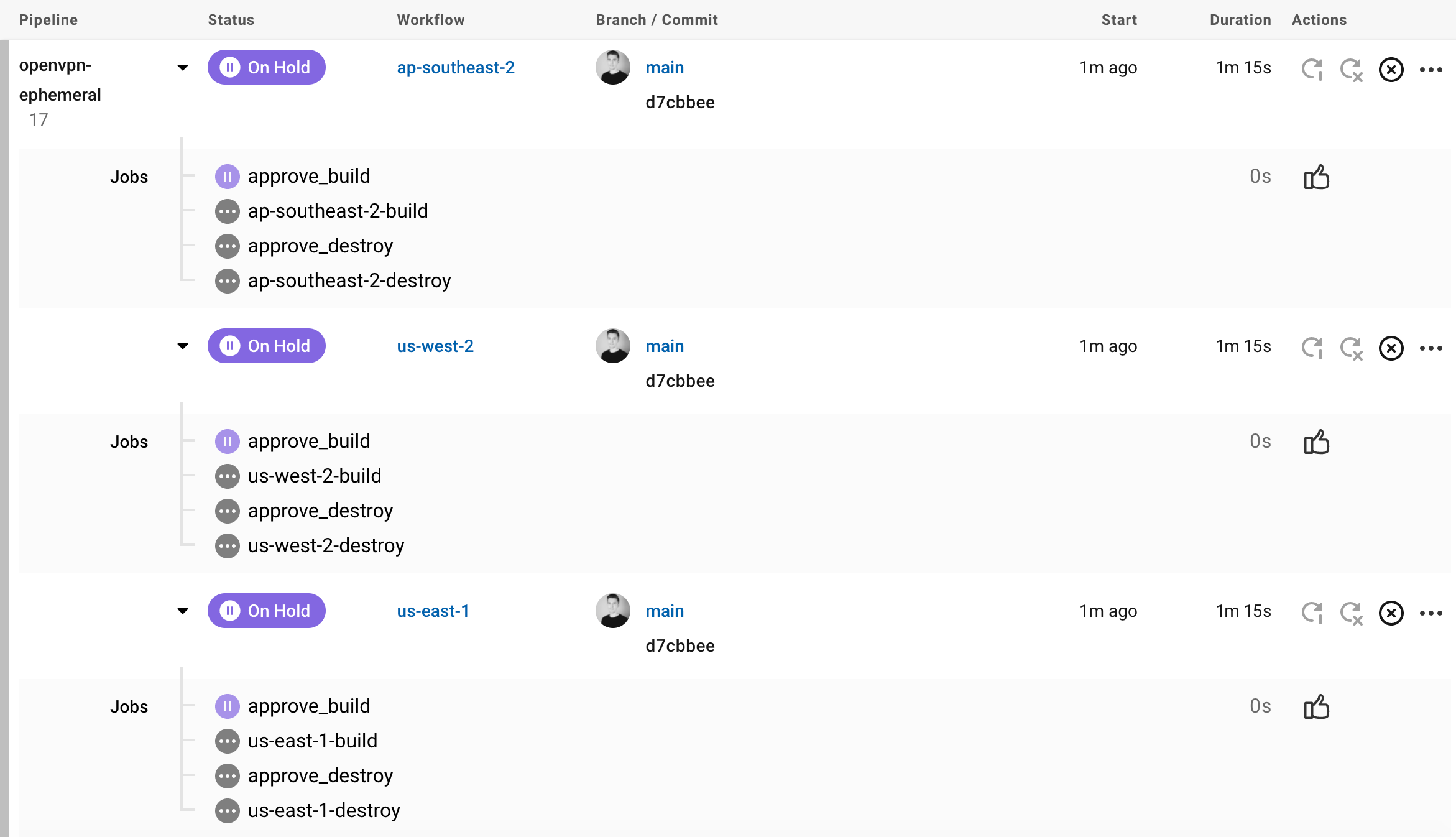The image size is (1456, 837).
Task: Collapse the us-west-2 workflow jobs
Action: pyautogui.click(x=183, y=346)
